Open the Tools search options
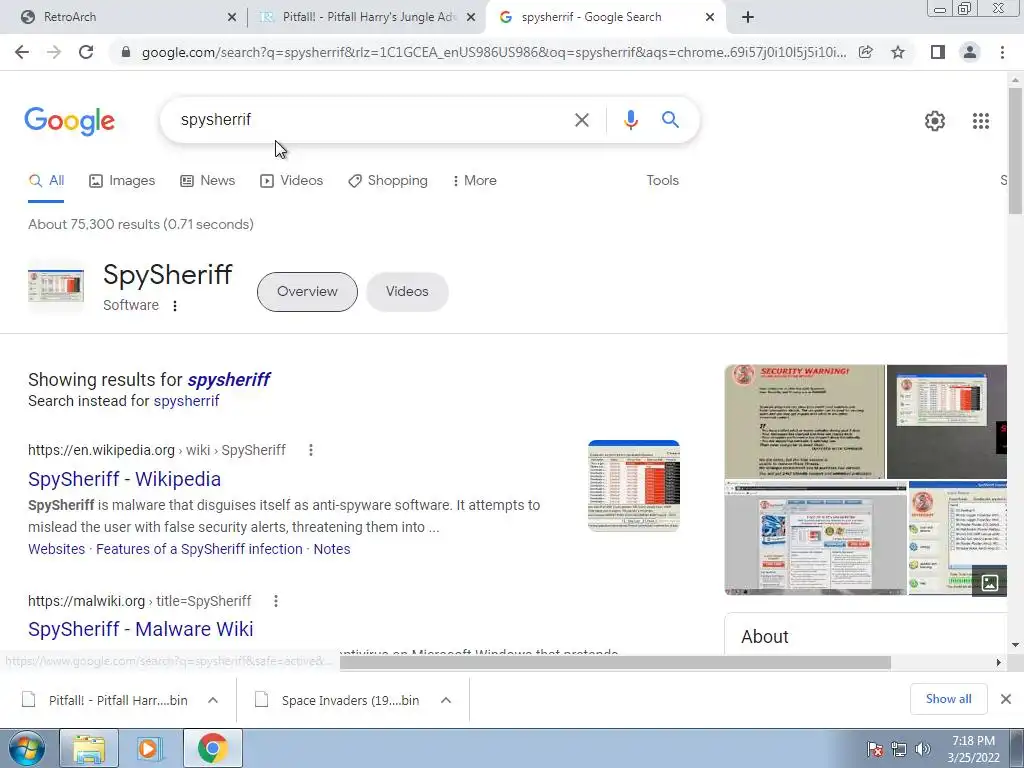 click(662, 181)
